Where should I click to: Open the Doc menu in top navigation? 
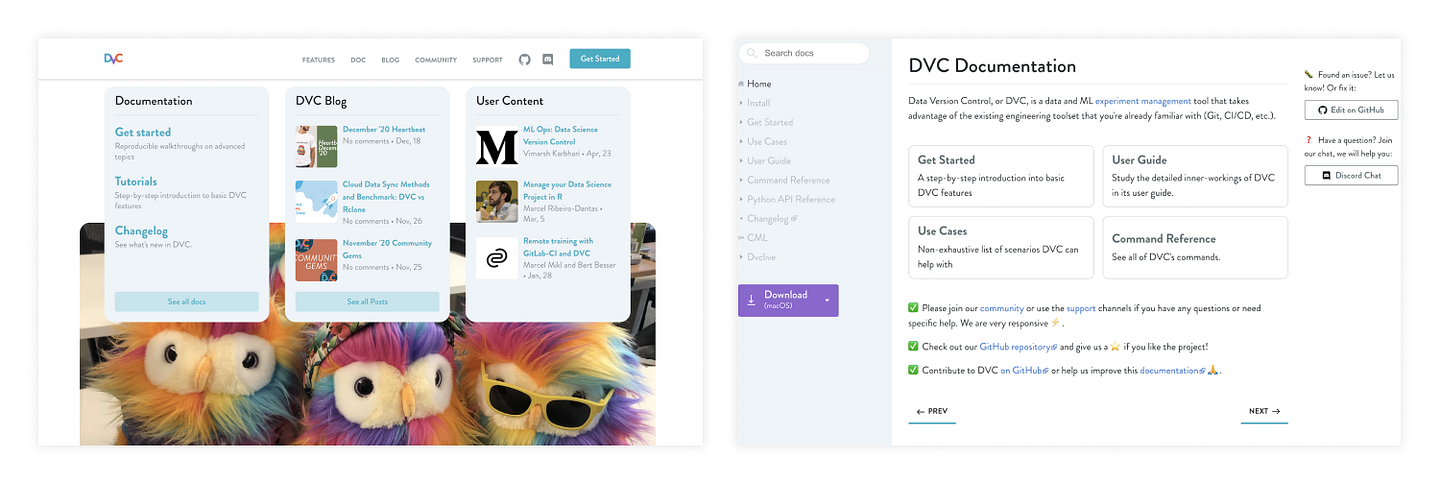(358, 60)
